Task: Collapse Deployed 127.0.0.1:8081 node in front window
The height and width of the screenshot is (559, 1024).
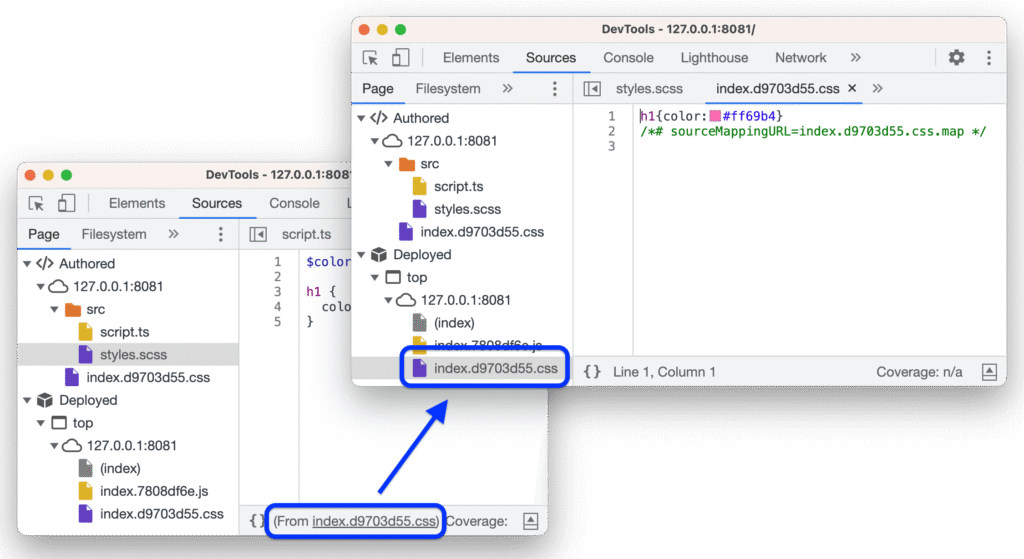Action: 389,300
